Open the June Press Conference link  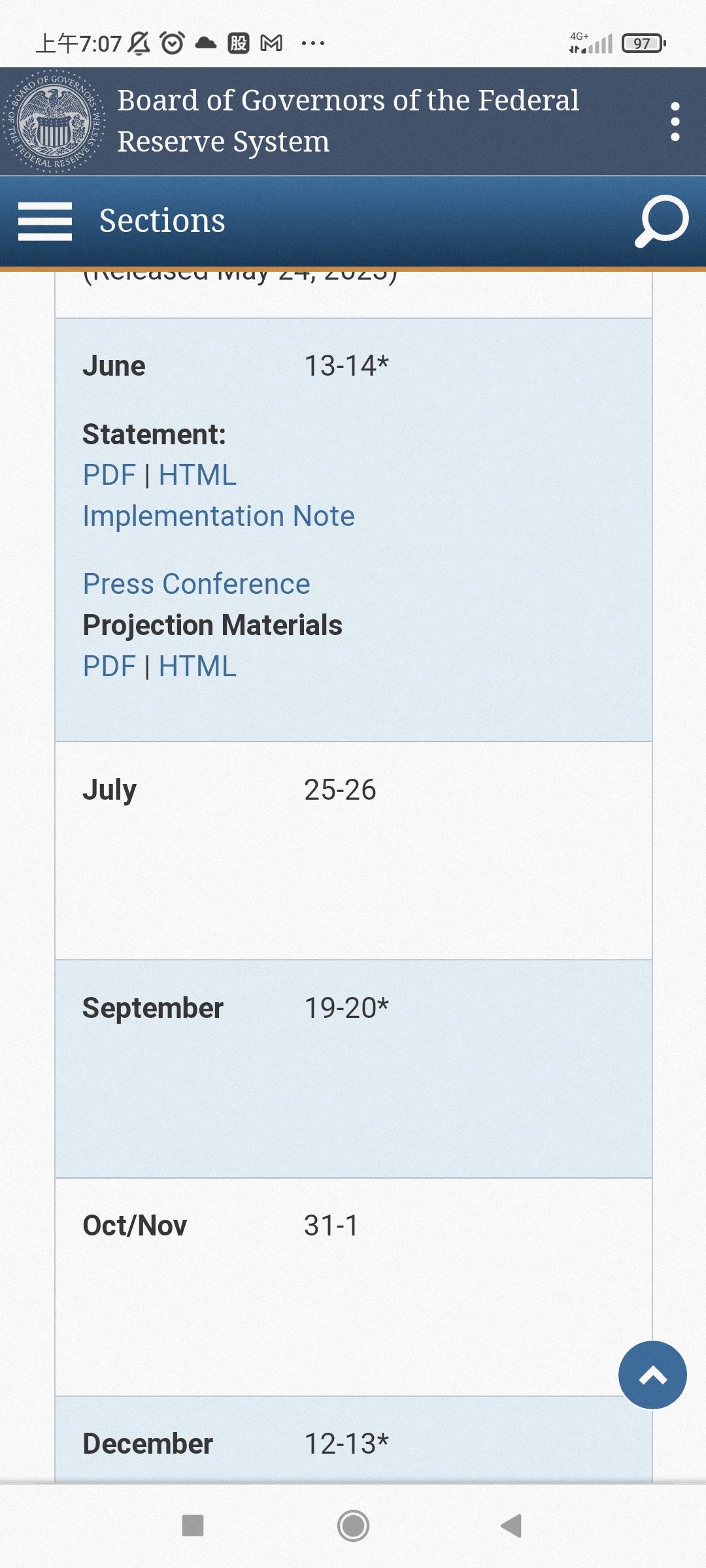(x=196, y=584)
